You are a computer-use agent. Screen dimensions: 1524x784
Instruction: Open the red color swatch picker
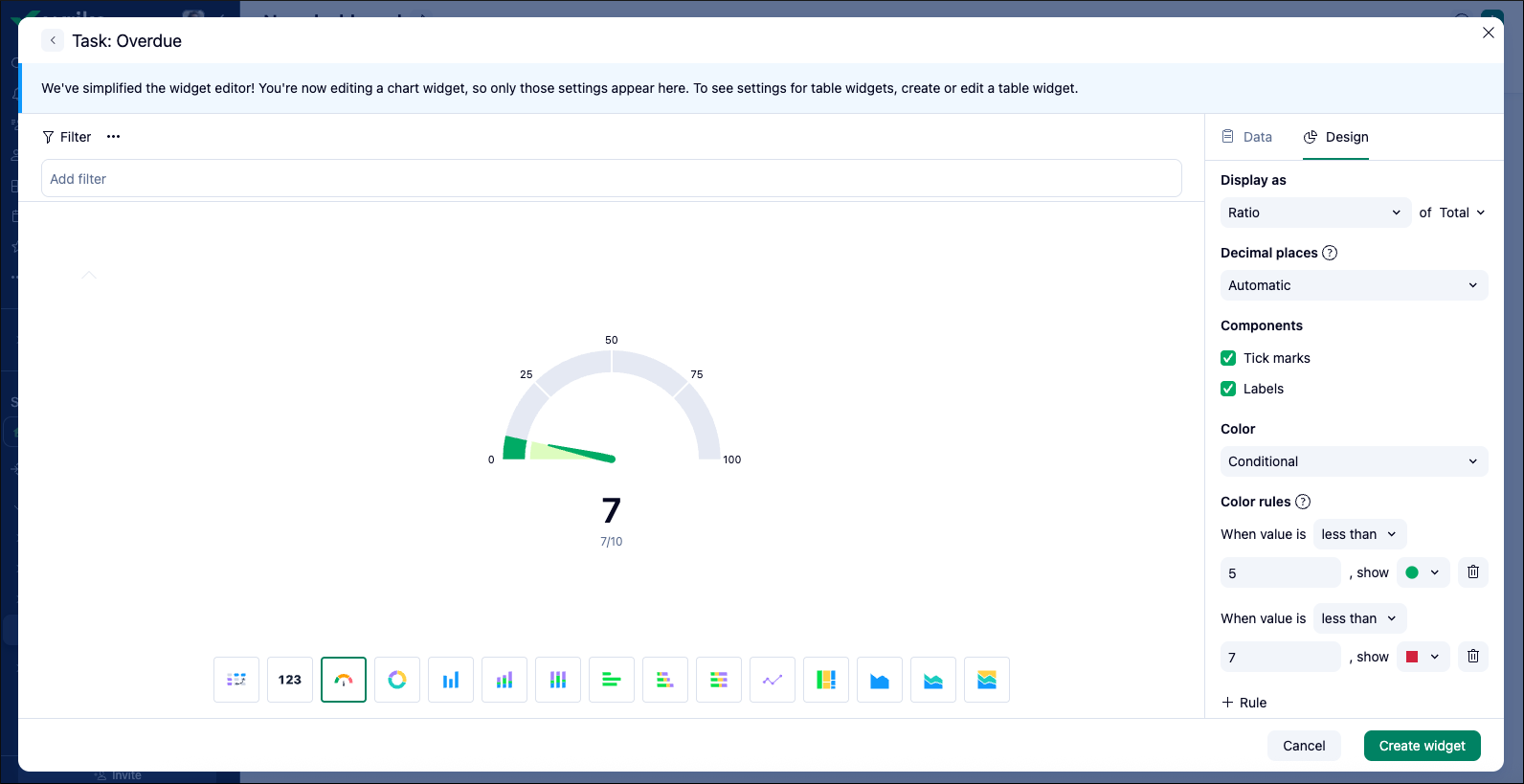(1423, 657)
